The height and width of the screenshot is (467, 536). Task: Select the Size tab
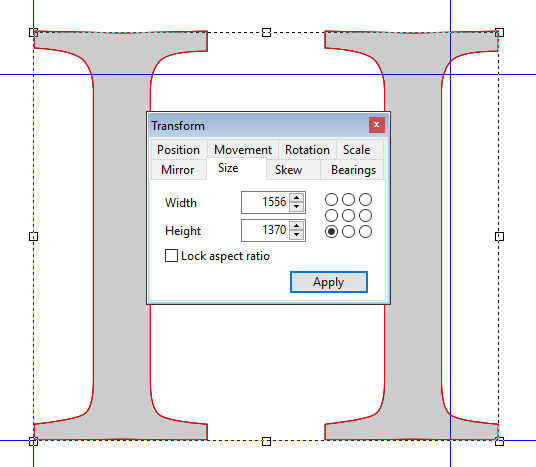[x=236, y=168]
